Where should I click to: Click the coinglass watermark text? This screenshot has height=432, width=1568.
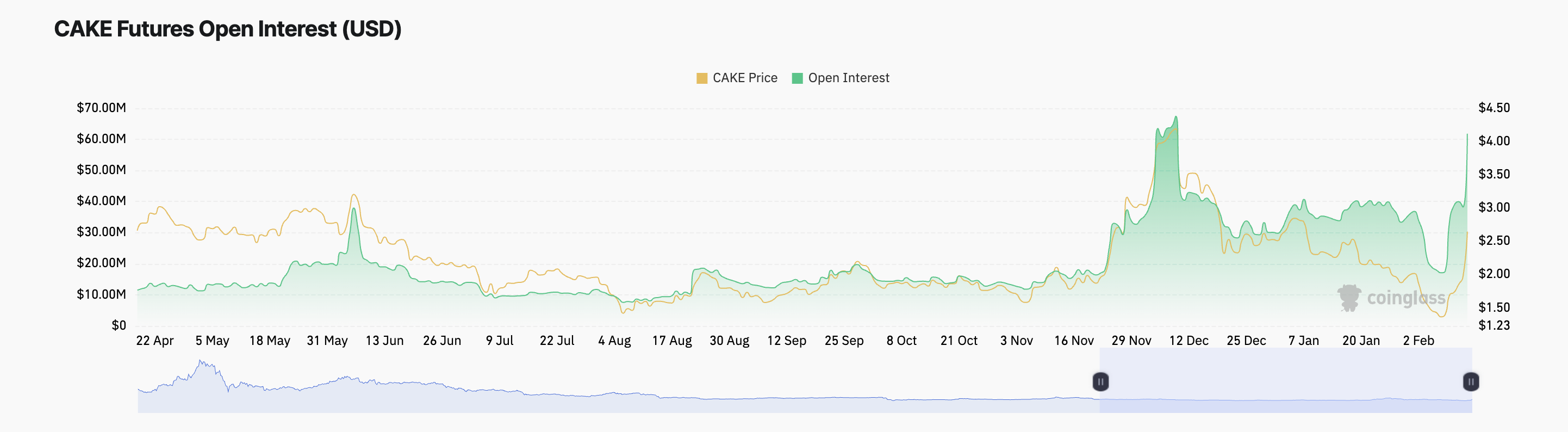1405,298
